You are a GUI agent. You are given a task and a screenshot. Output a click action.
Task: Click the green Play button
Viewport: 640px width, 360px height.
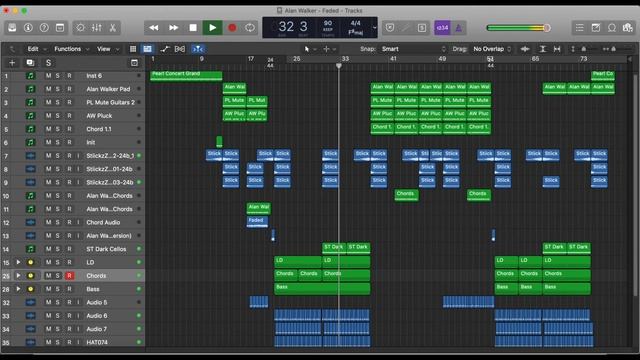(x=213, y=28)
